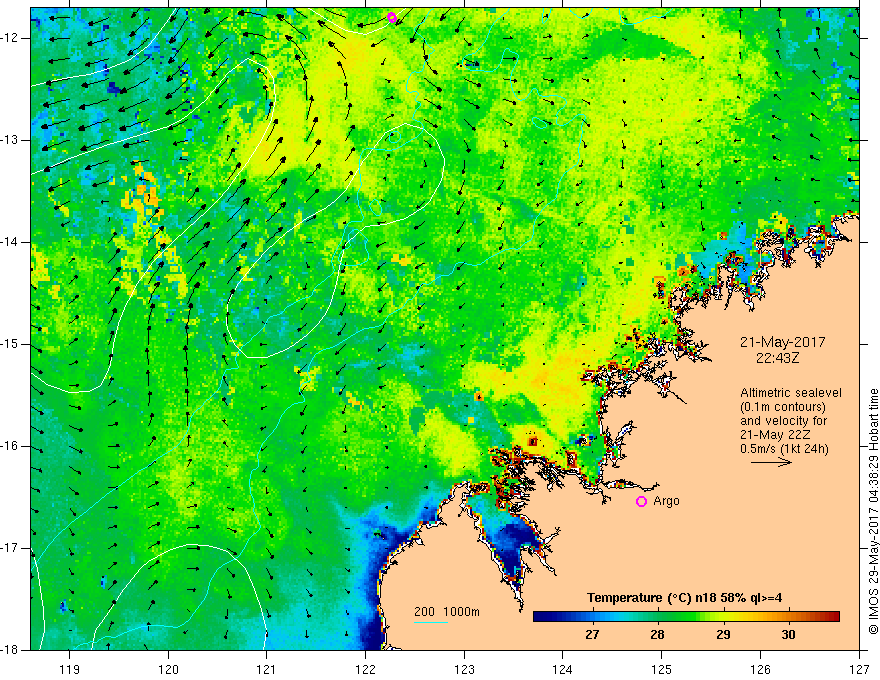Click the 30 value on the temperature scale
This screenshot has width=880, height=680.
[x=789, y=635]
